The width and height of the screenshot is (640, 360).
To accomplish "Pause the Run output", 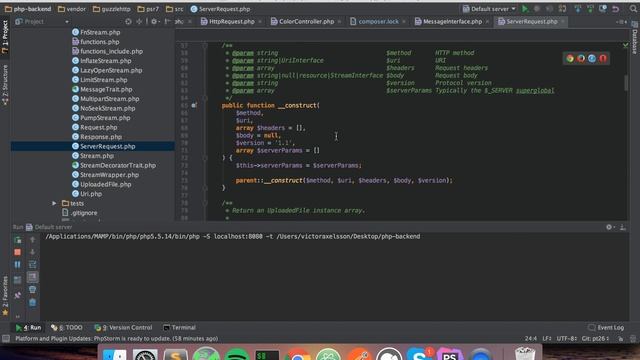I will [18, 264].
